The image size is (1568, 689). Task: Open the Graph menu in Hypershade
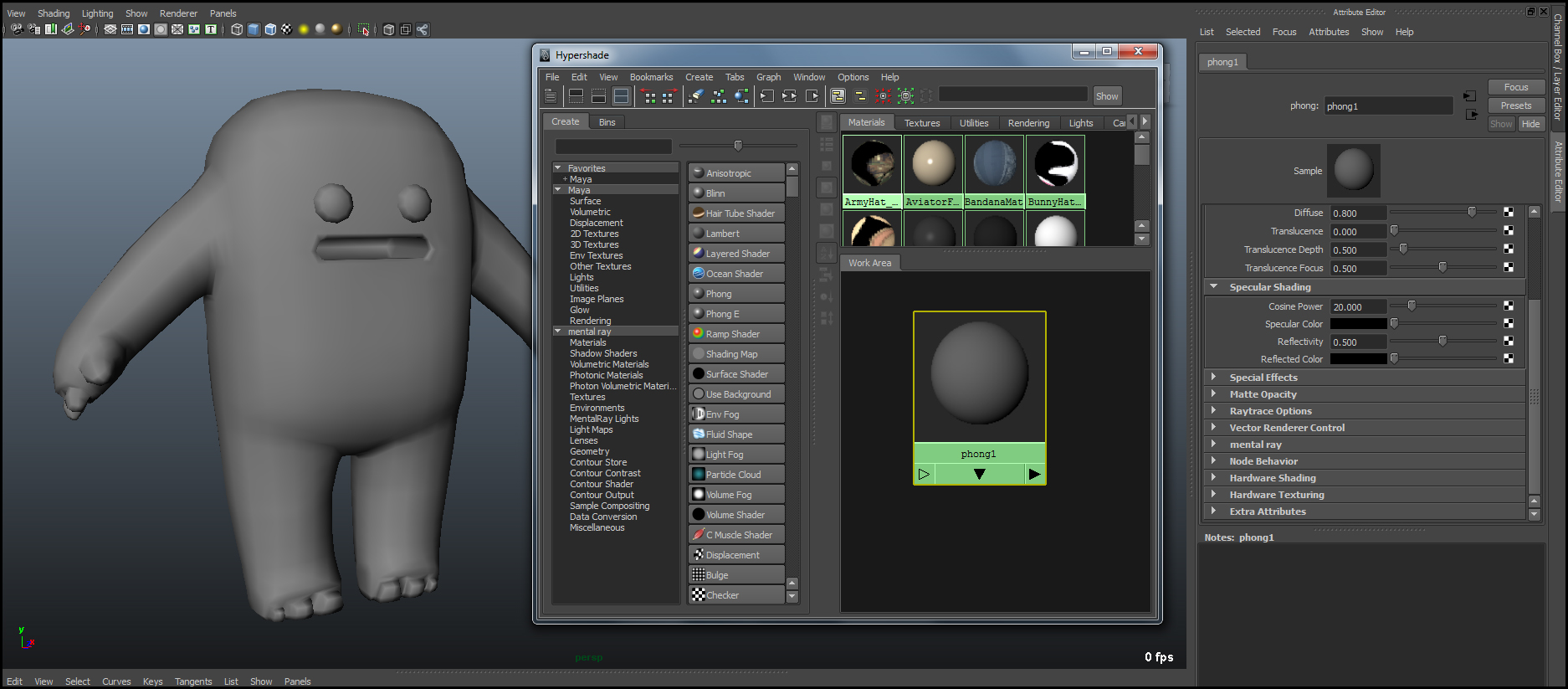coord(768,77)
